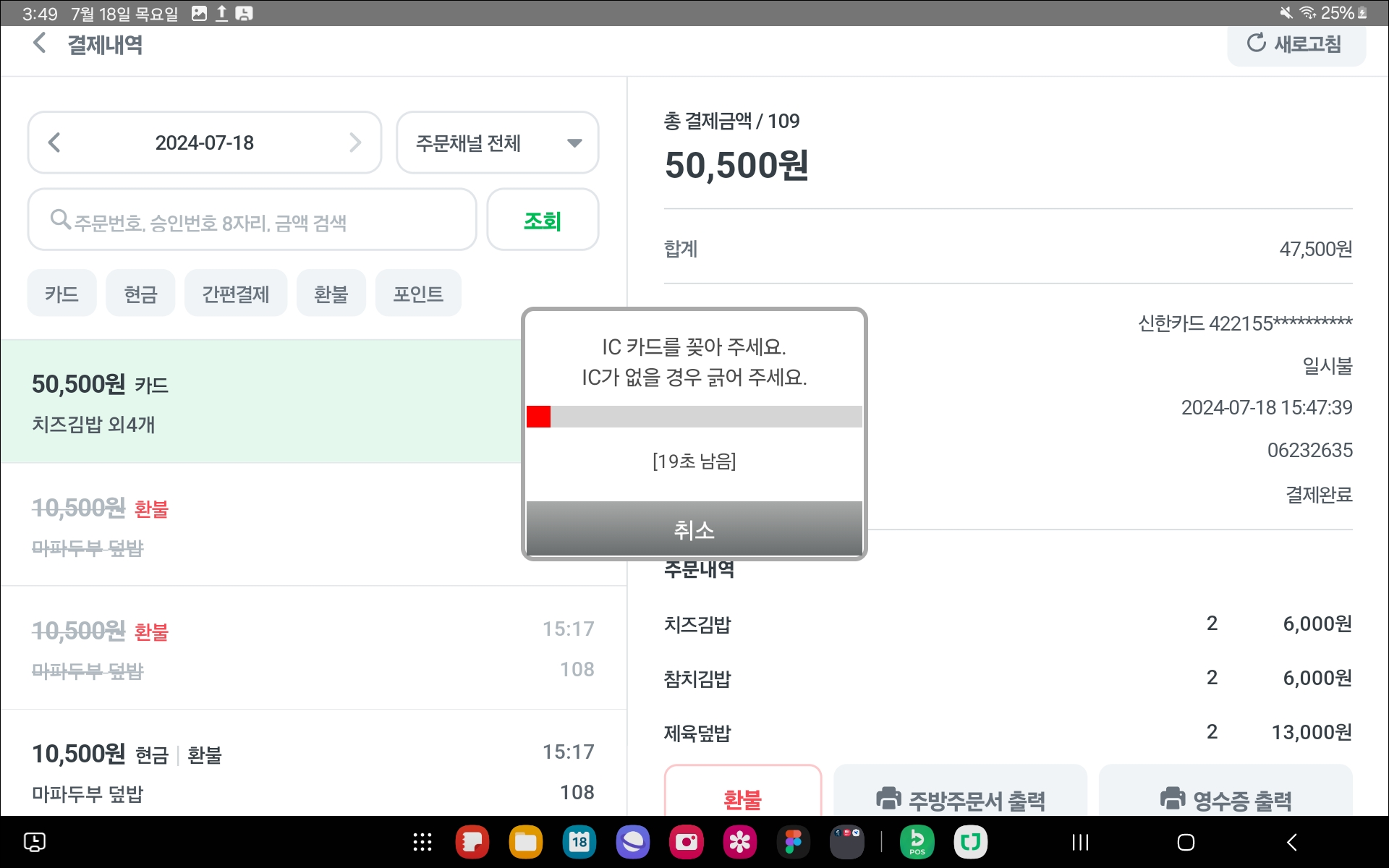The height and width of the screenshot is (868, 1389).
Task: Open the Figma app icon in taskbar
Action: 794,842
